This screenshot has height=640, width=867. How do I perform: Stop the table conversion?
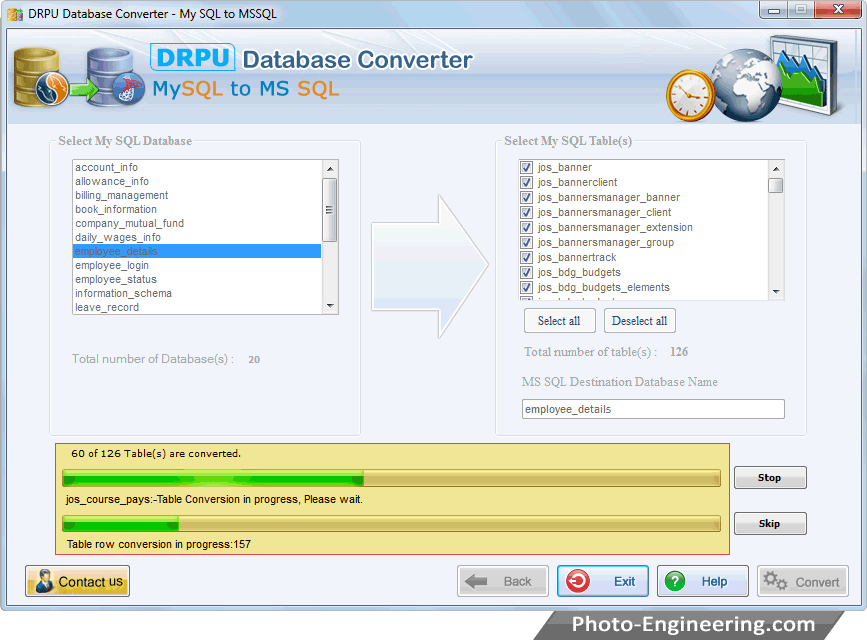point(770,477)
